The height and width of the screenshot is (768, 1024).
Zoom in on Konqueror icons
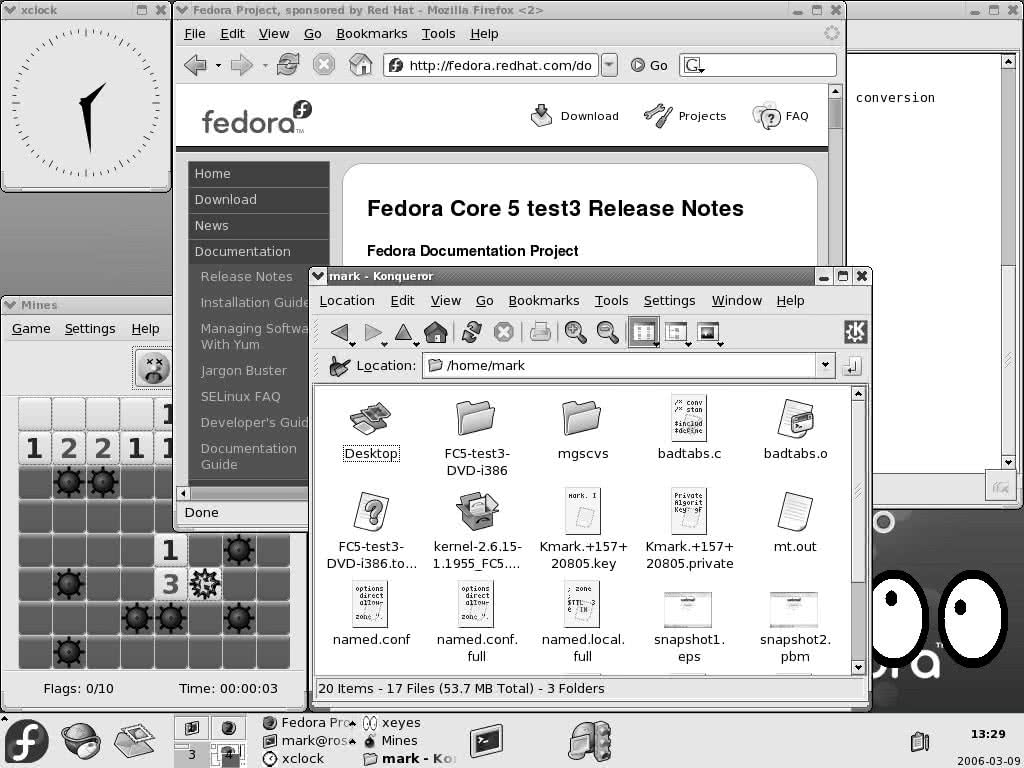(575, 332)
